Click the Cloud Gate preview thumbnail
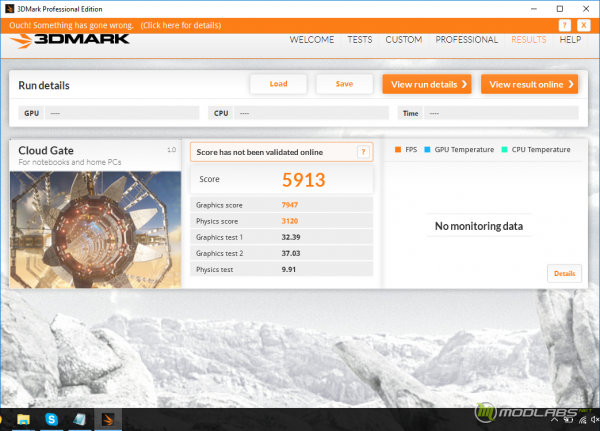Screen dimensions: 600x431 [95, 230]
